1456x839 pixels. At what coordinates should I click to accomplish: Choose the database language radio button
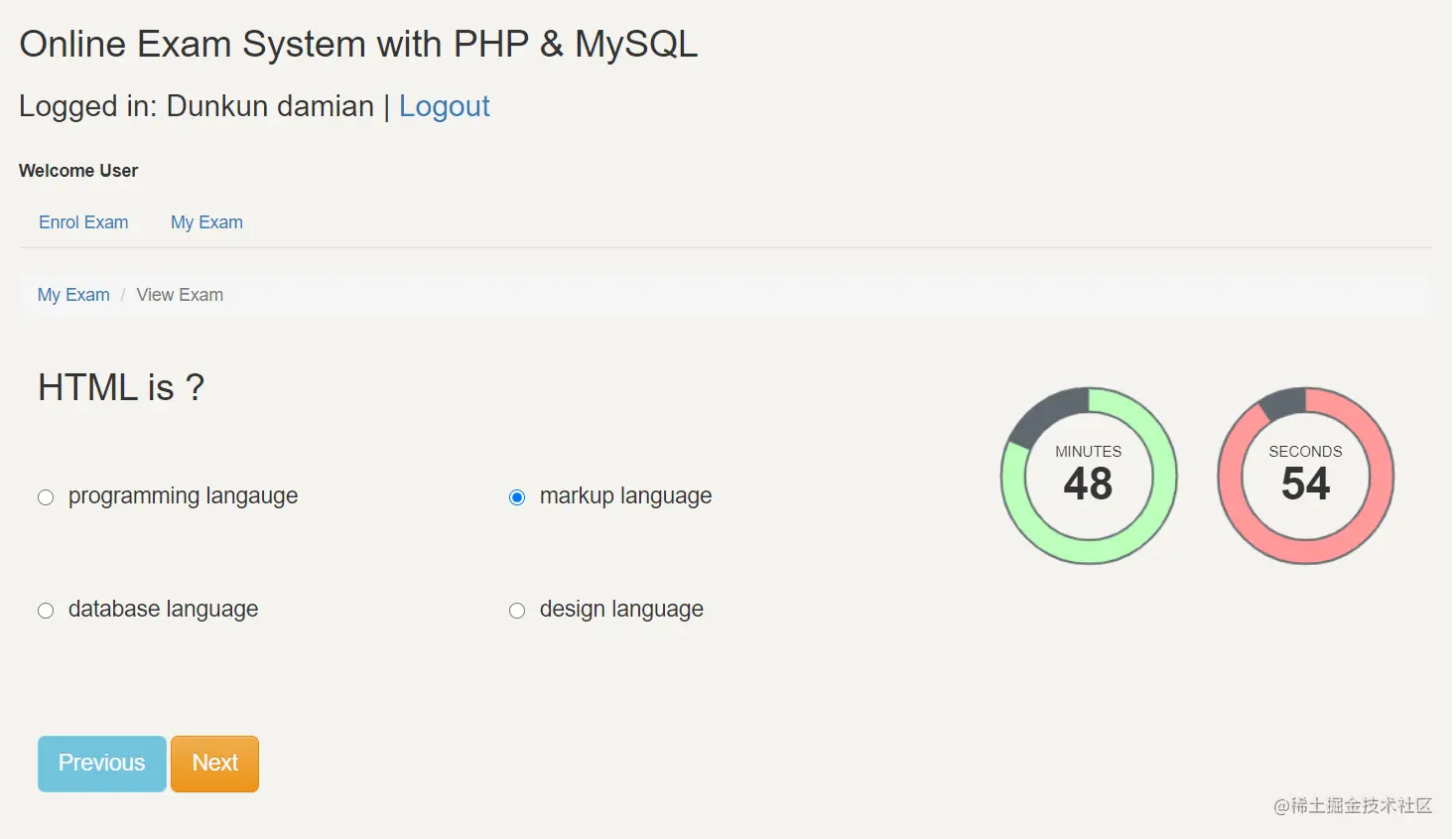46,611
